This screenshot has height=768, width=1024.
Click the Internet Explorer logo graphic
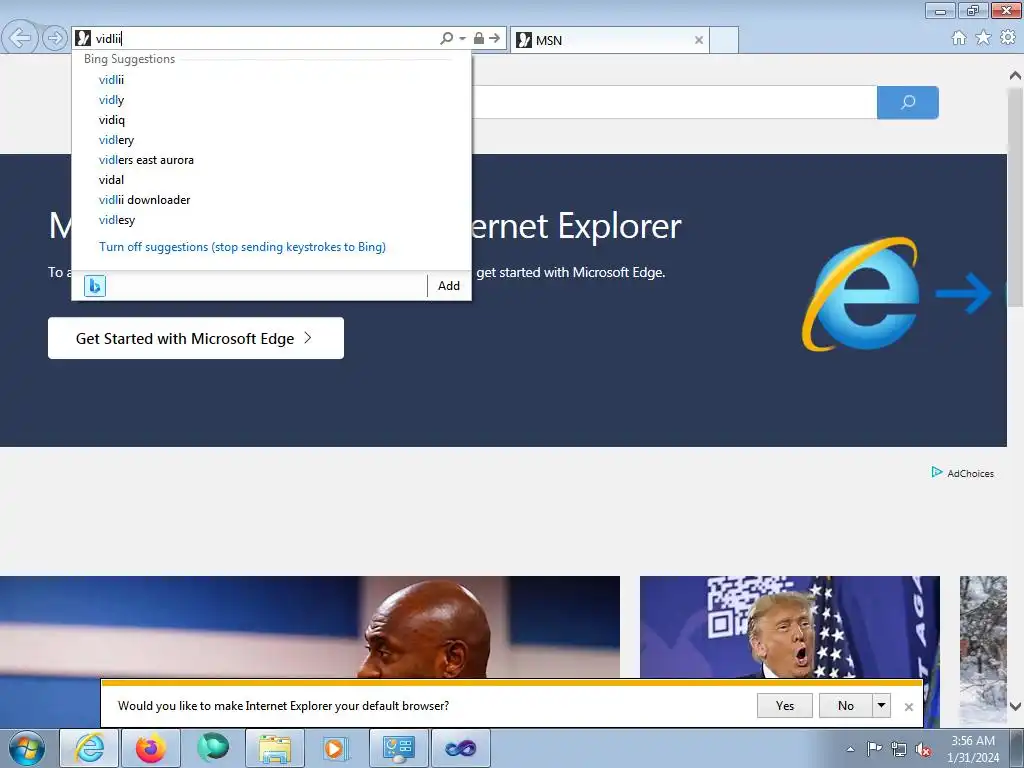[861, 294]
